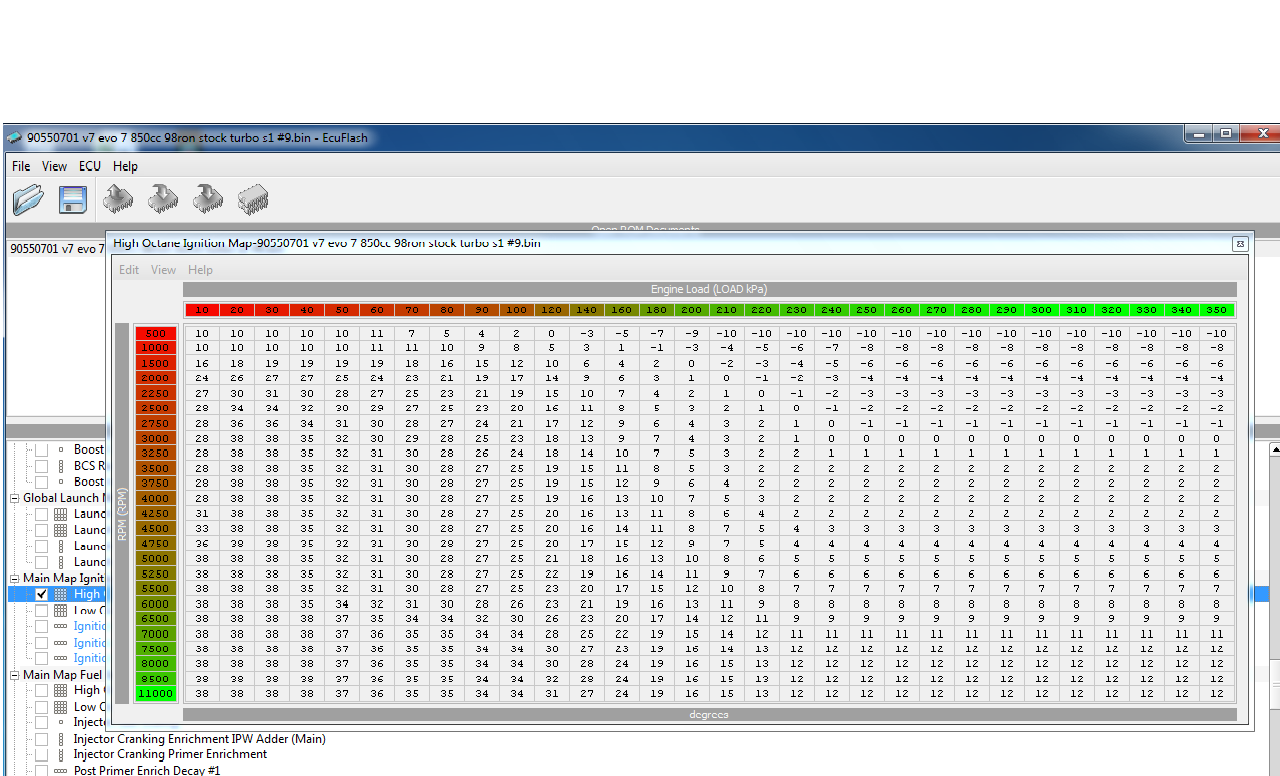1280x776 pixels.
Task: Check Injector Cranking Enrichment IPW Adder (Main) box
Action: pyautogui.click(x=41, y=738)
